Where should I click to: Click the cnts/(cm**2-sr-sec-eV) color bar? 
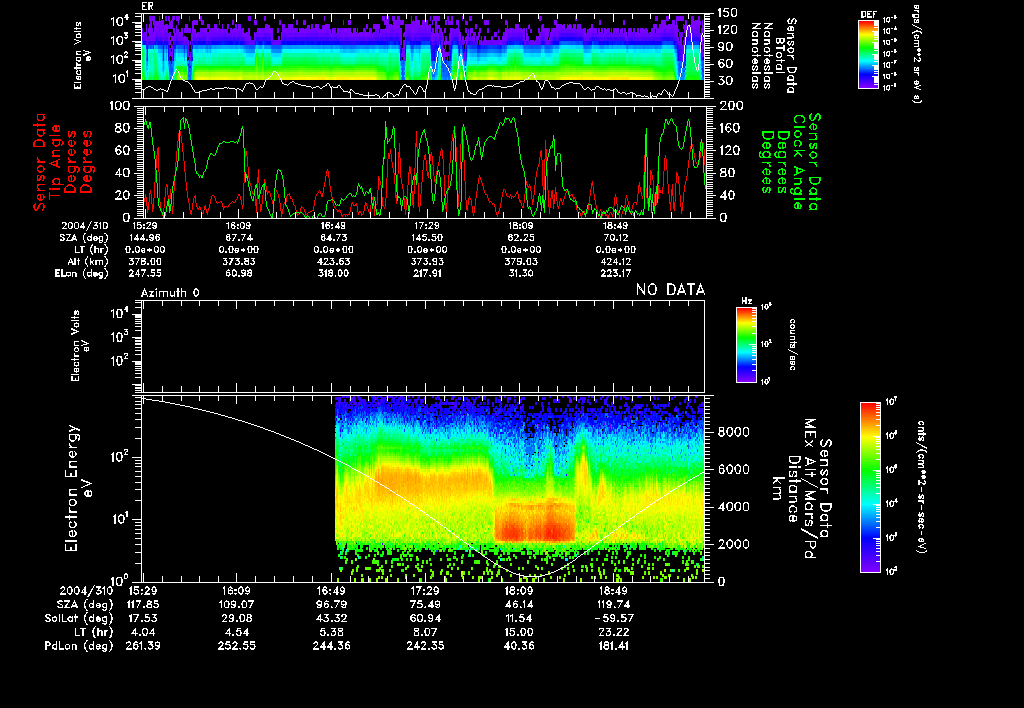tap(870, 487)
